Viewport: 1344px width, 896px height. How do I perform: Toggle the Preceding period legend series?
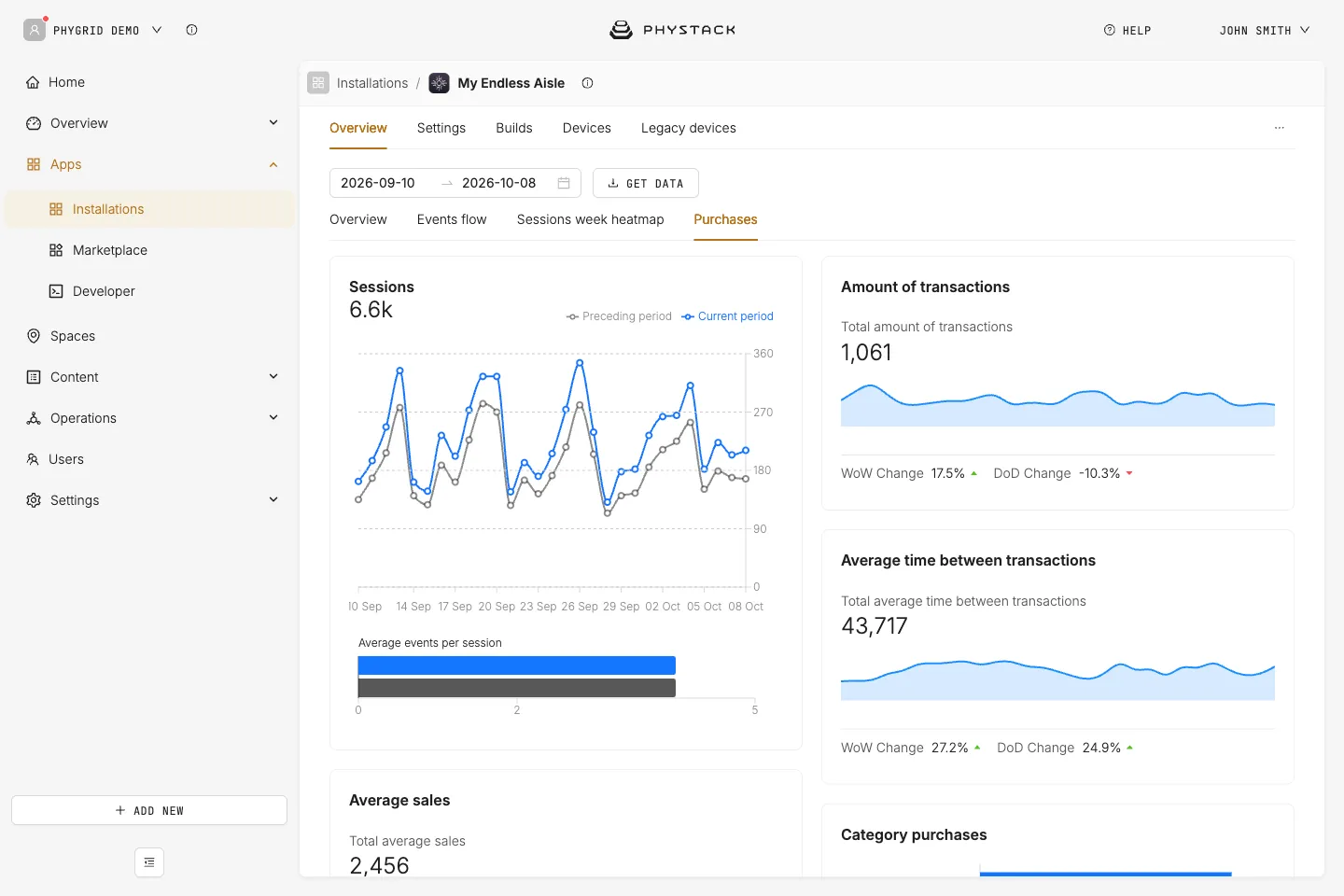[619, 316]
